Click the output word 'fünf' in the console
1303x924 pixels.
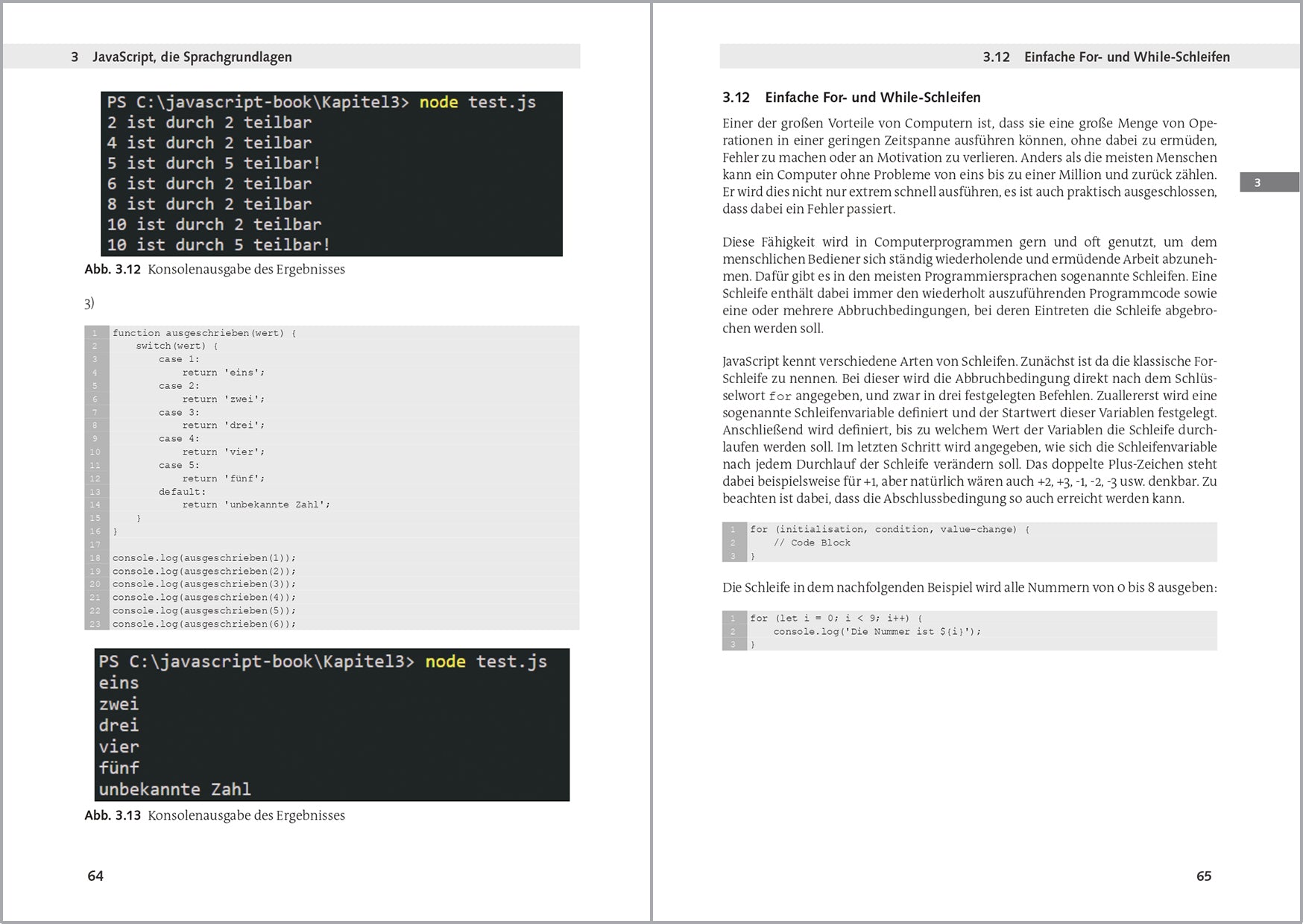[x=119, y=768]
